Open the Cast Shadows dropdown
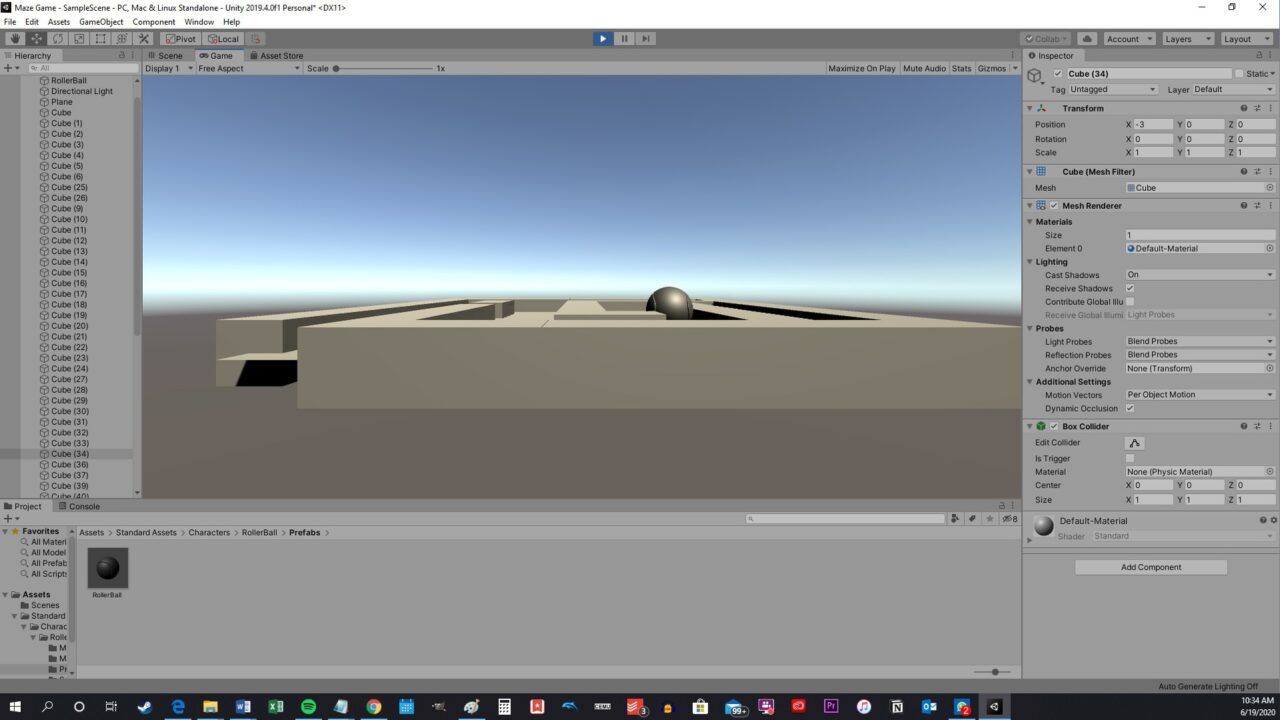This screenshot has width=1280, height=720. click(x=1198, y=274)
